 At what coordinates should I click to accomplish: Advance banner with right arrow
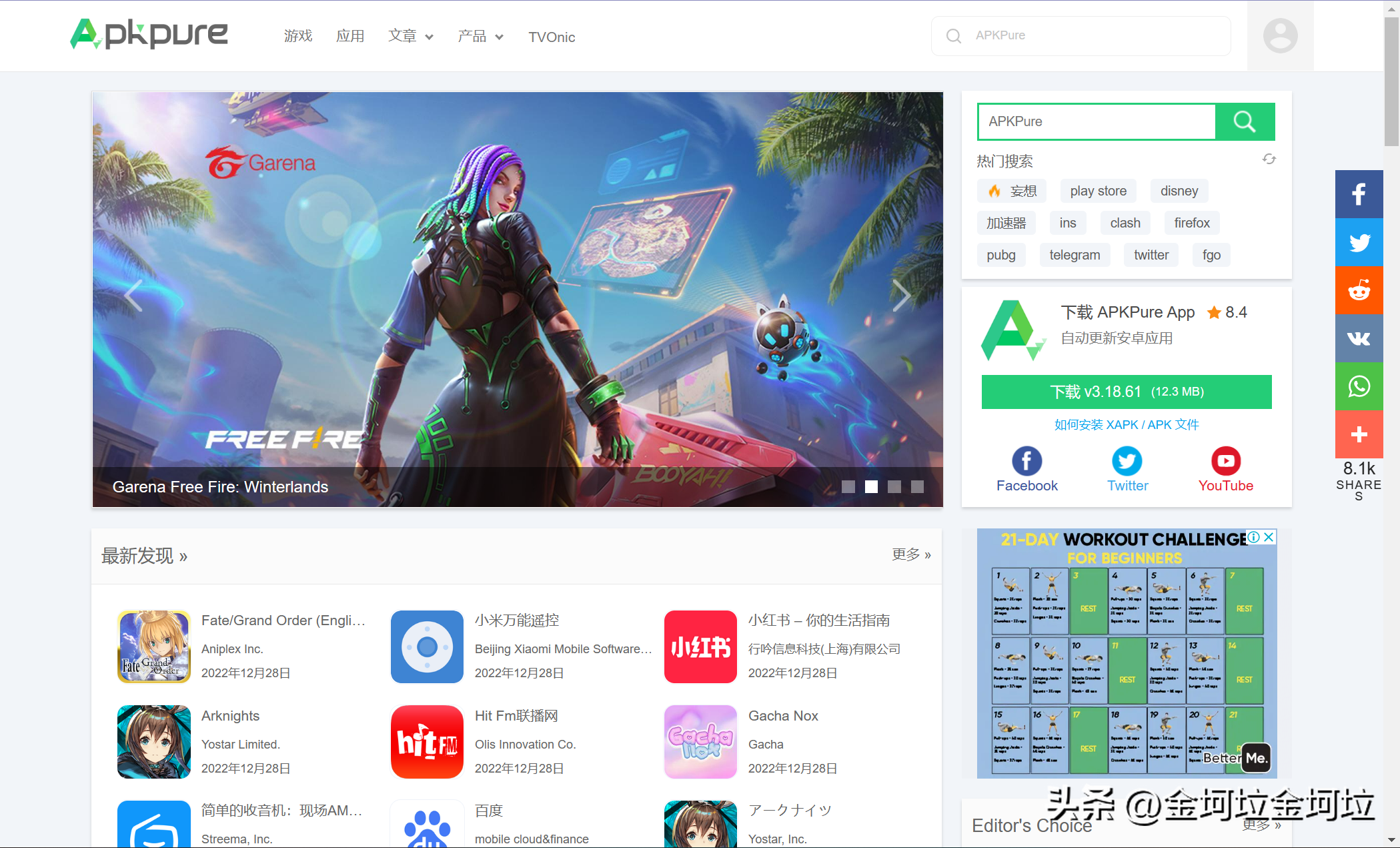point(901,296)
